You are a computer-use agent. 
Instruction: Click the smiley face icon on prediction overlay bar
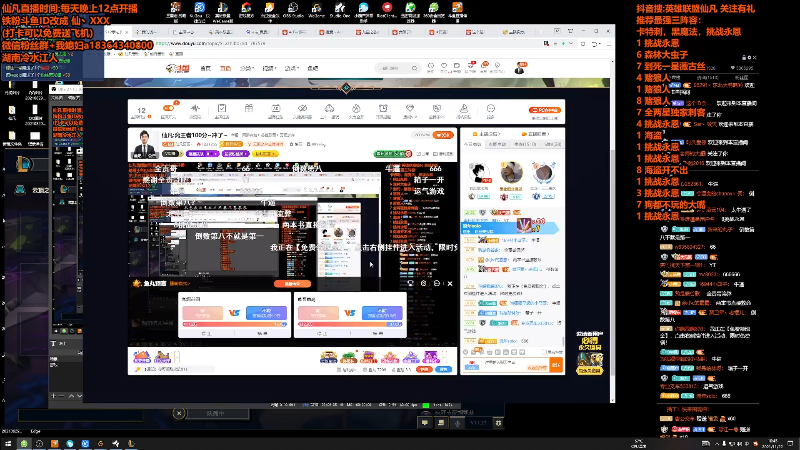click(x=437, y=283)
